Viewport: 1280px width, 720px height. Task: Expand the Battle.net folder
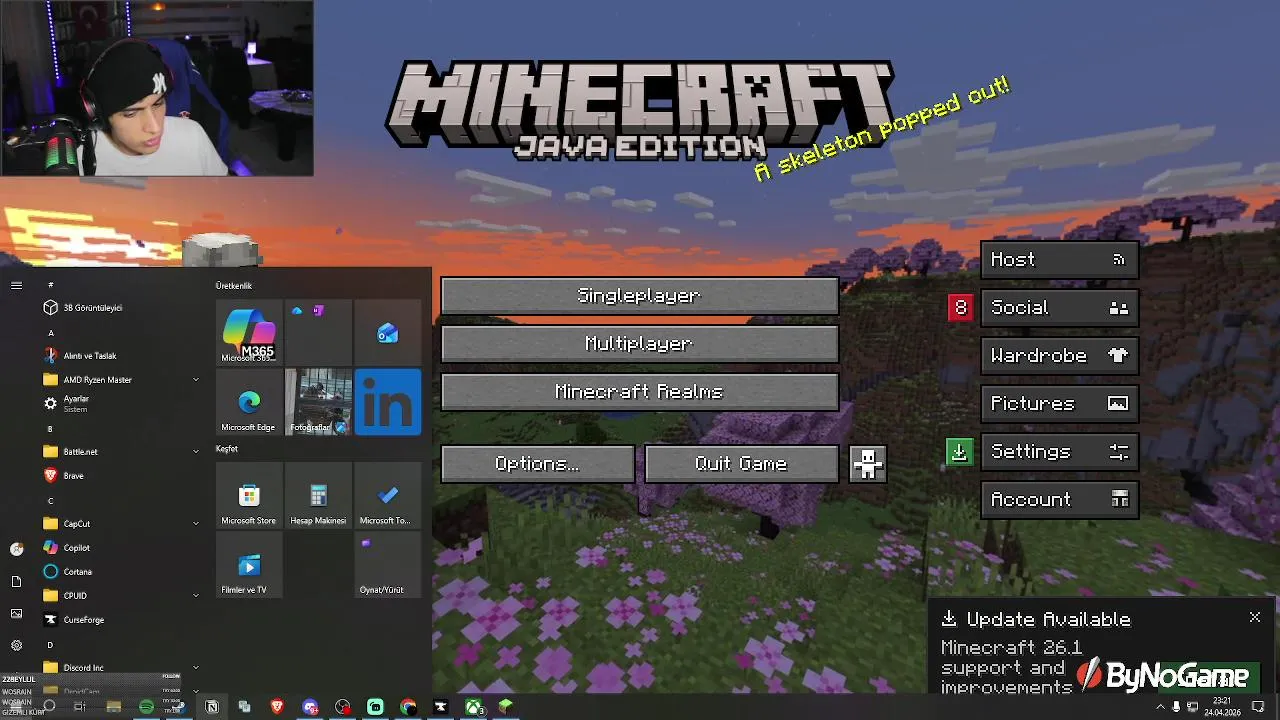[x=120, y=452]
